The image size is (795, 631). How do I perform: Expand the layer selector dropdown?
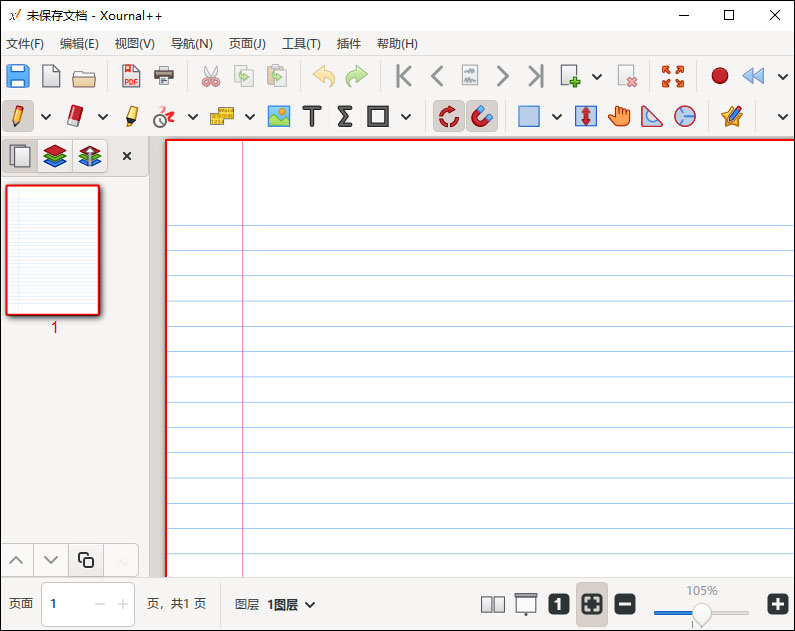pyautogui.click(x=310, y=604)
